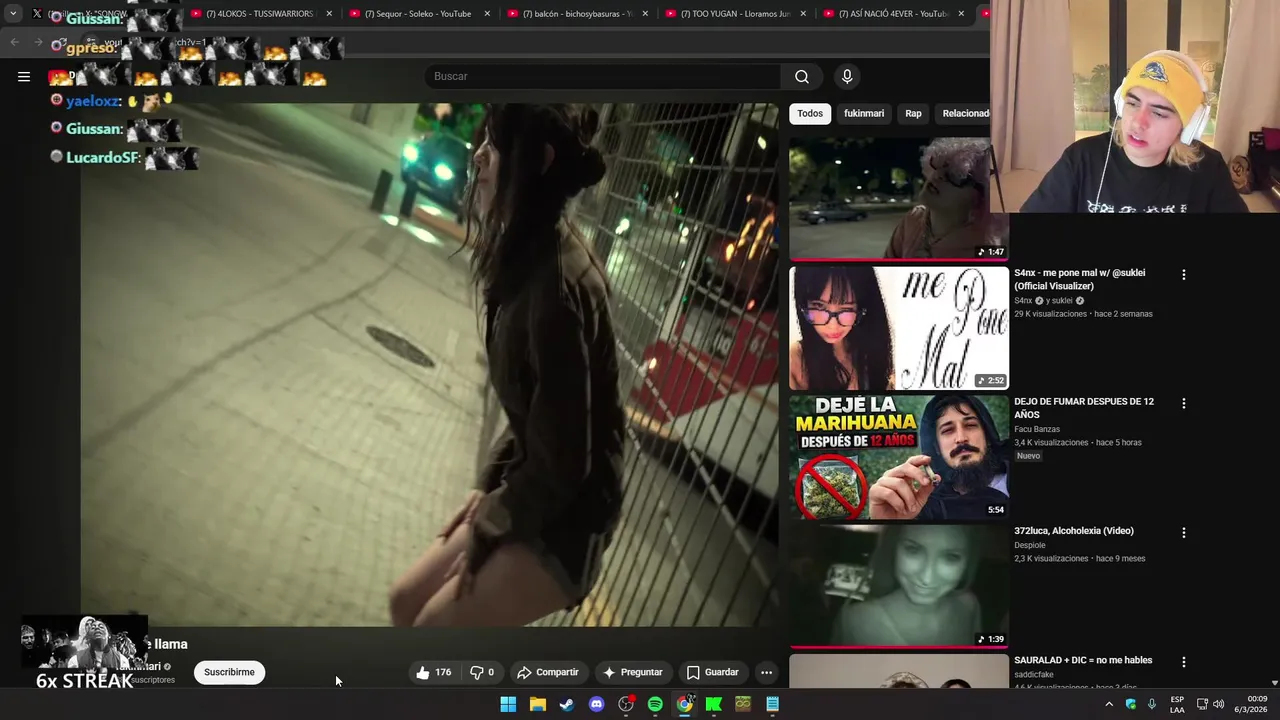Open Discord from the taskbar
1280x720 pixels.
coord(597,704)
